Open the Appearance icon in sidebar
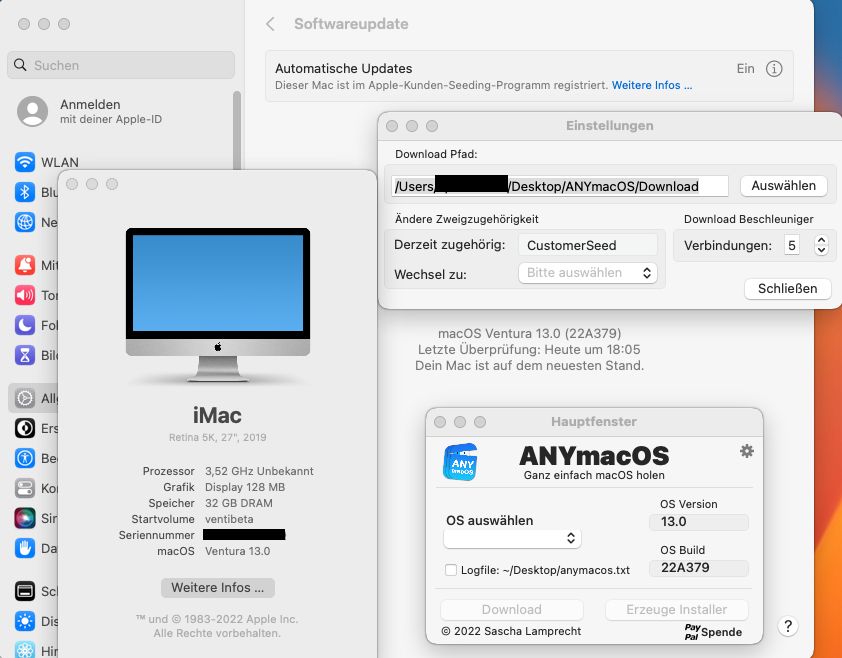 click(25, 428)
